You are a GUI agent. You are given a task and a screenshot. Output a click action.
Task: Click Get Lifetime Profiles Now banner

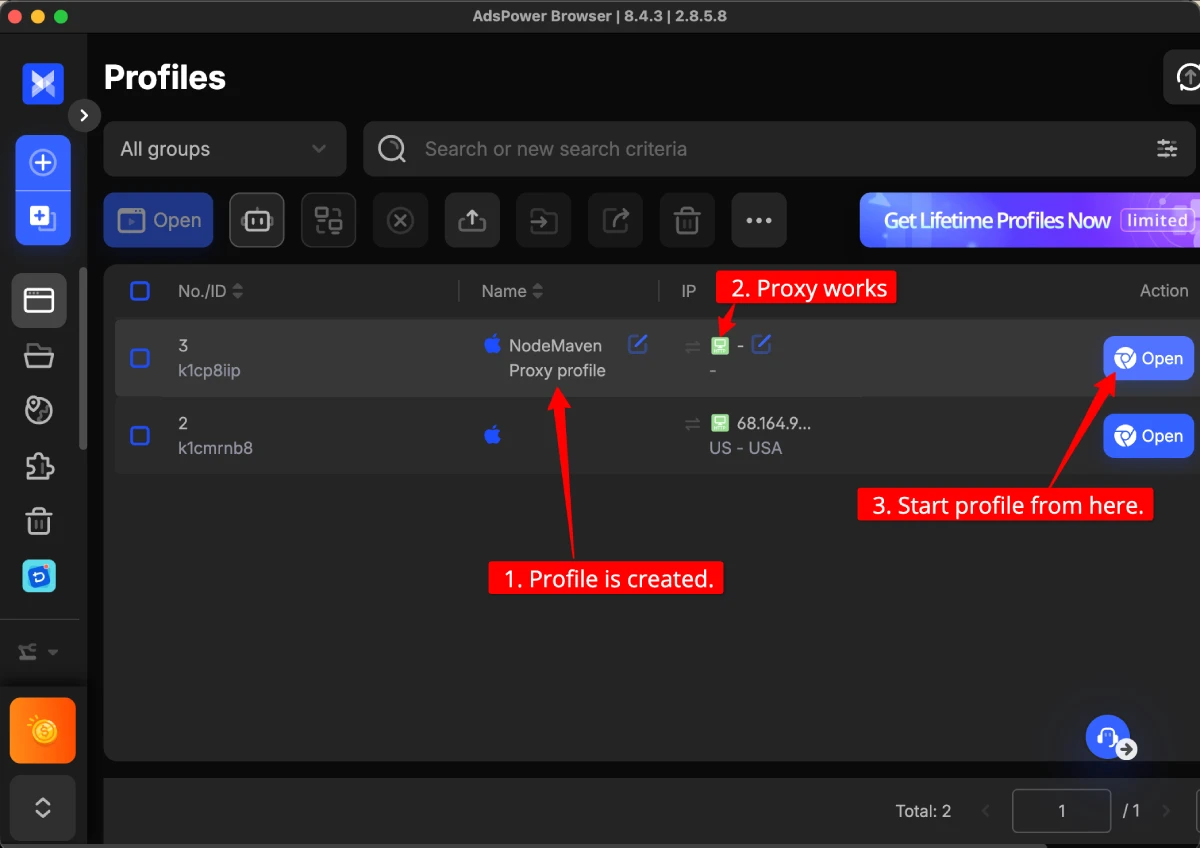(x=1029, y=220)
